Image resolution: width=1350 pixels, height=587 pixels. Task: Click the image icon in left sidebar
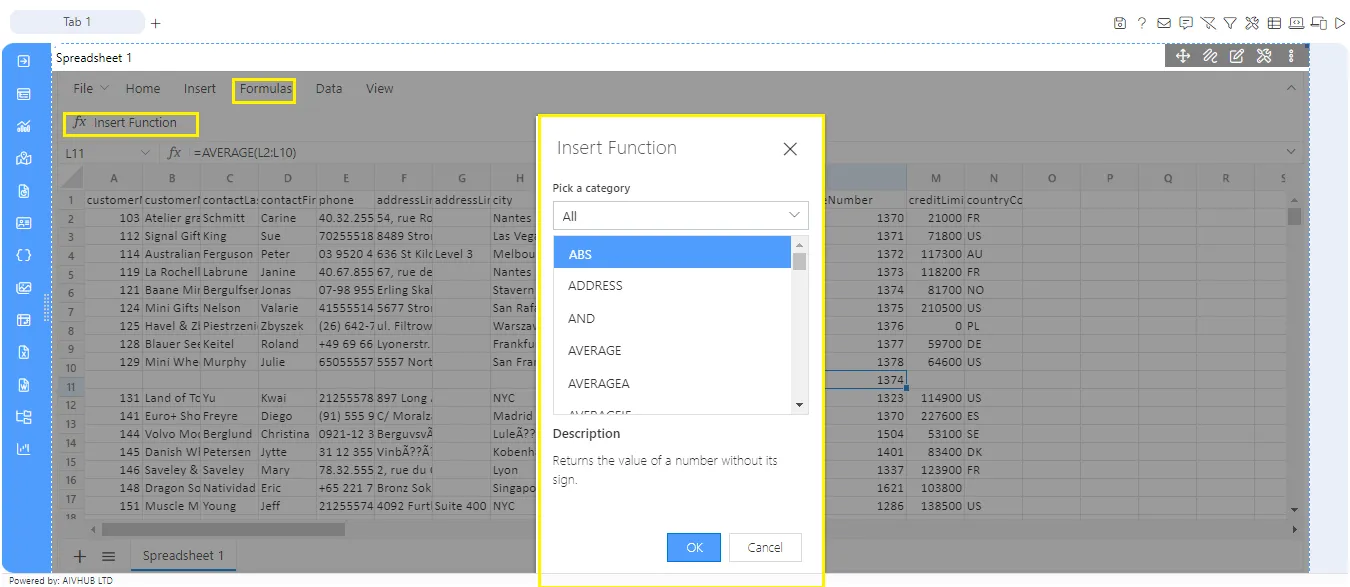24,288
